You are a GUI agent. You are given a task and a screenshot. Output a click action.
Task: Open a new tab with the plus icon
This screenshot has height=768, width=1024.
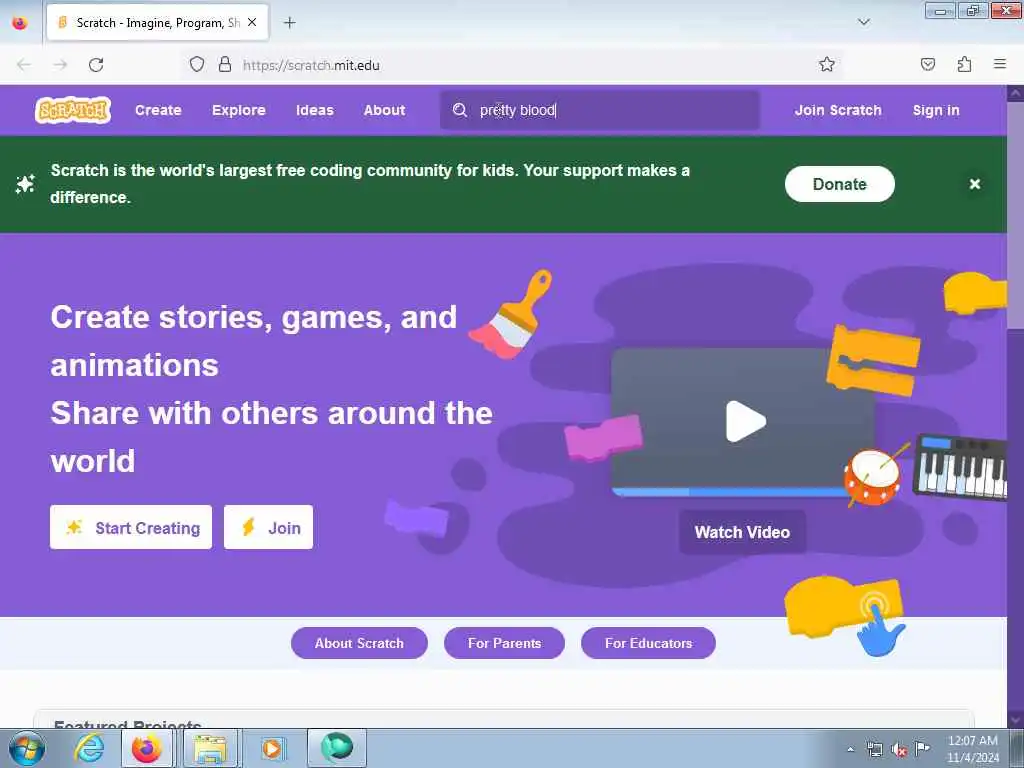pos(289,23)
